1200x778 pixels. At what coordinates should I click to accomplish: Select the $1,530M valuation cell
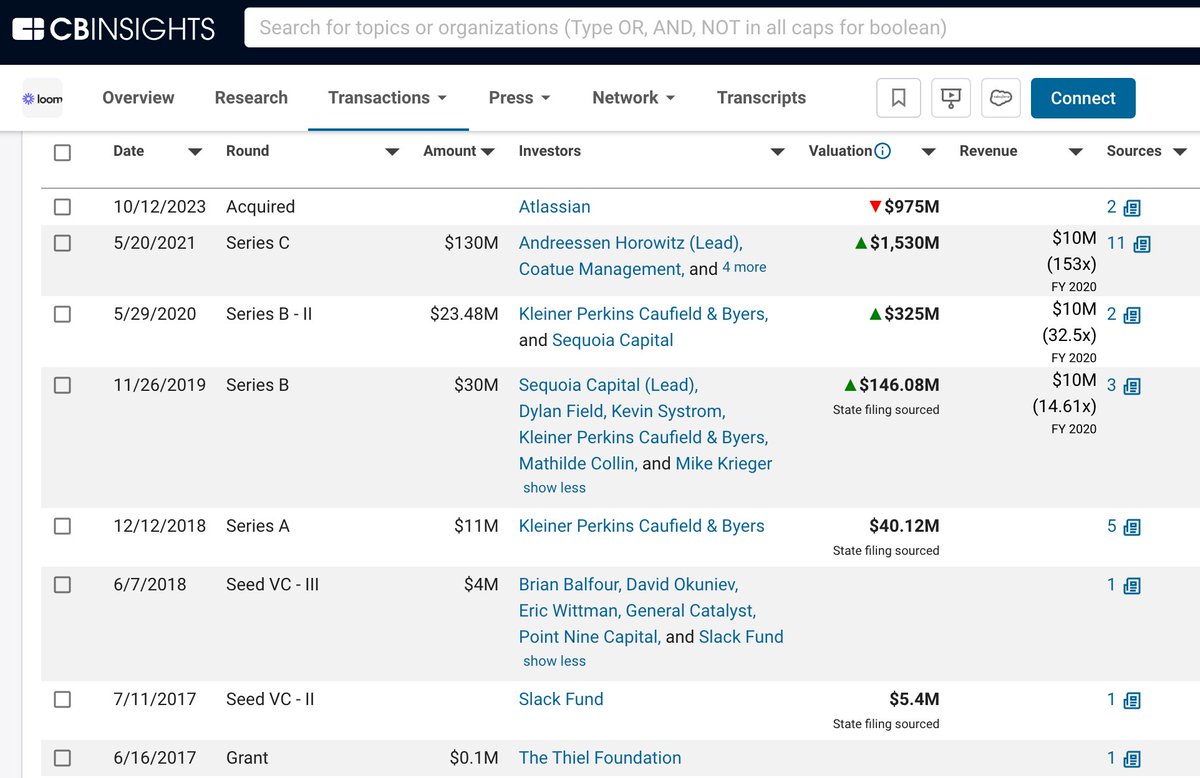pyautogui.click(x=905, y=243)
